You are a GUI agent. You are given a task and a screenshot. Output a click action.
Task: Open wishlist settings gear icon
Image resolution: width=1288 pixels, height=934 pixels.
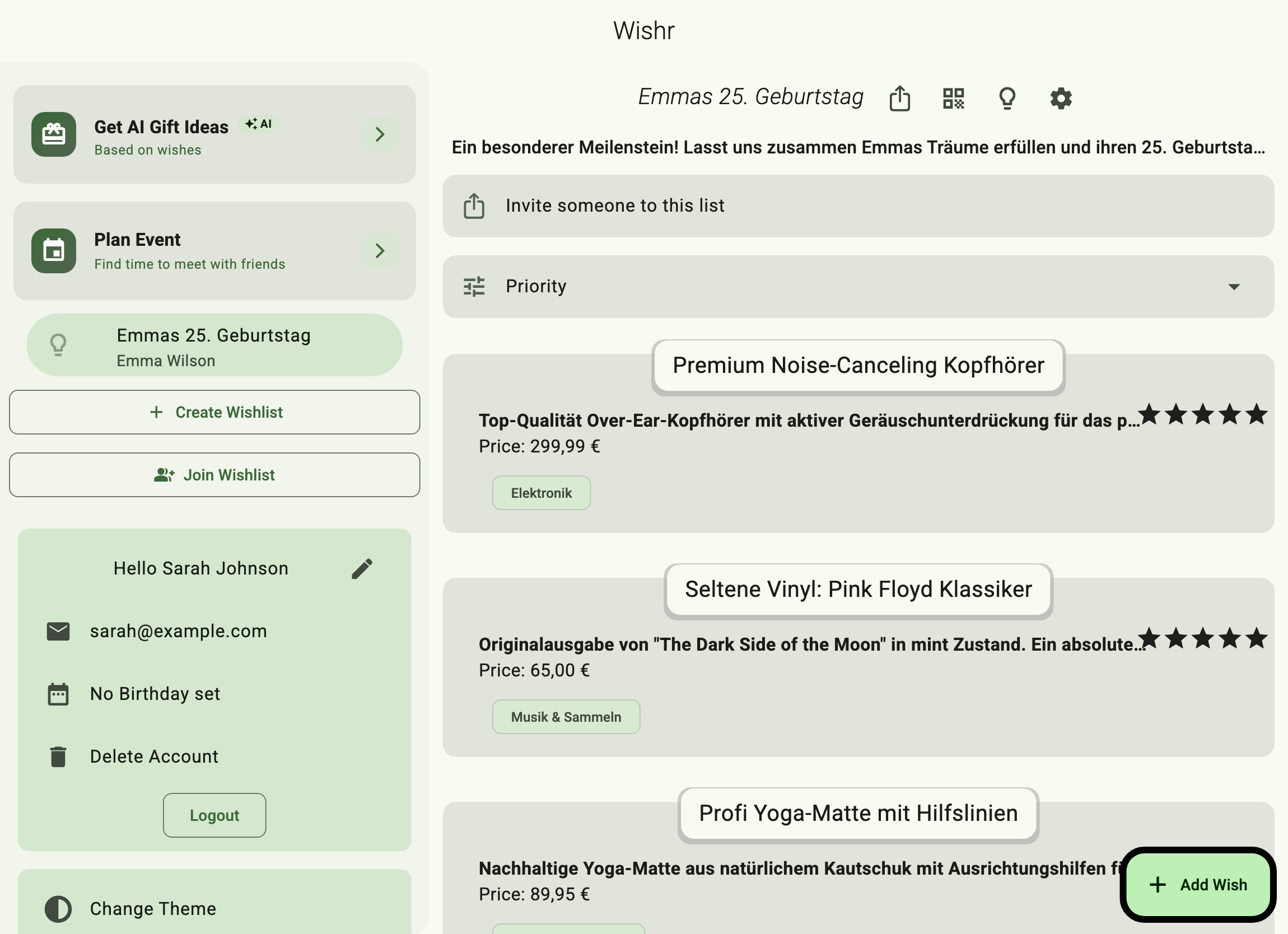pyautogui.click(x=1060, y=98)
